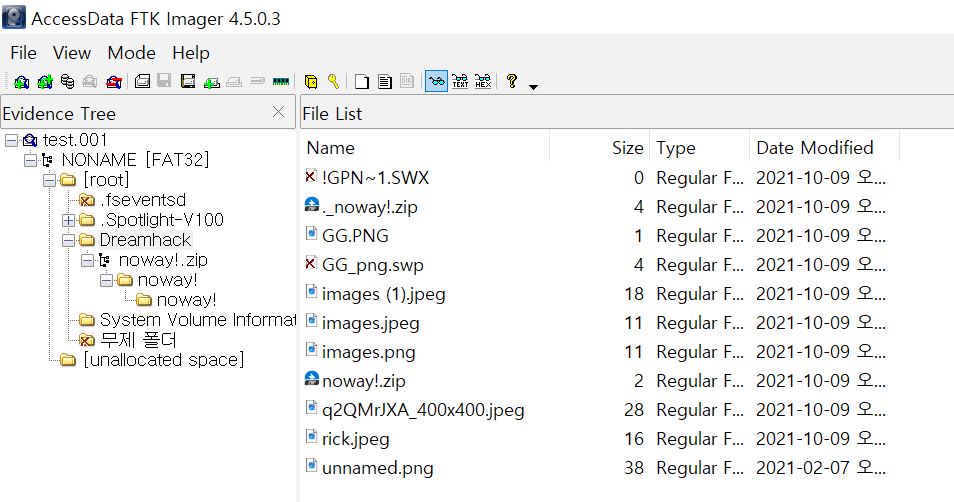Select images.png in the file list

tap(369, 352)
